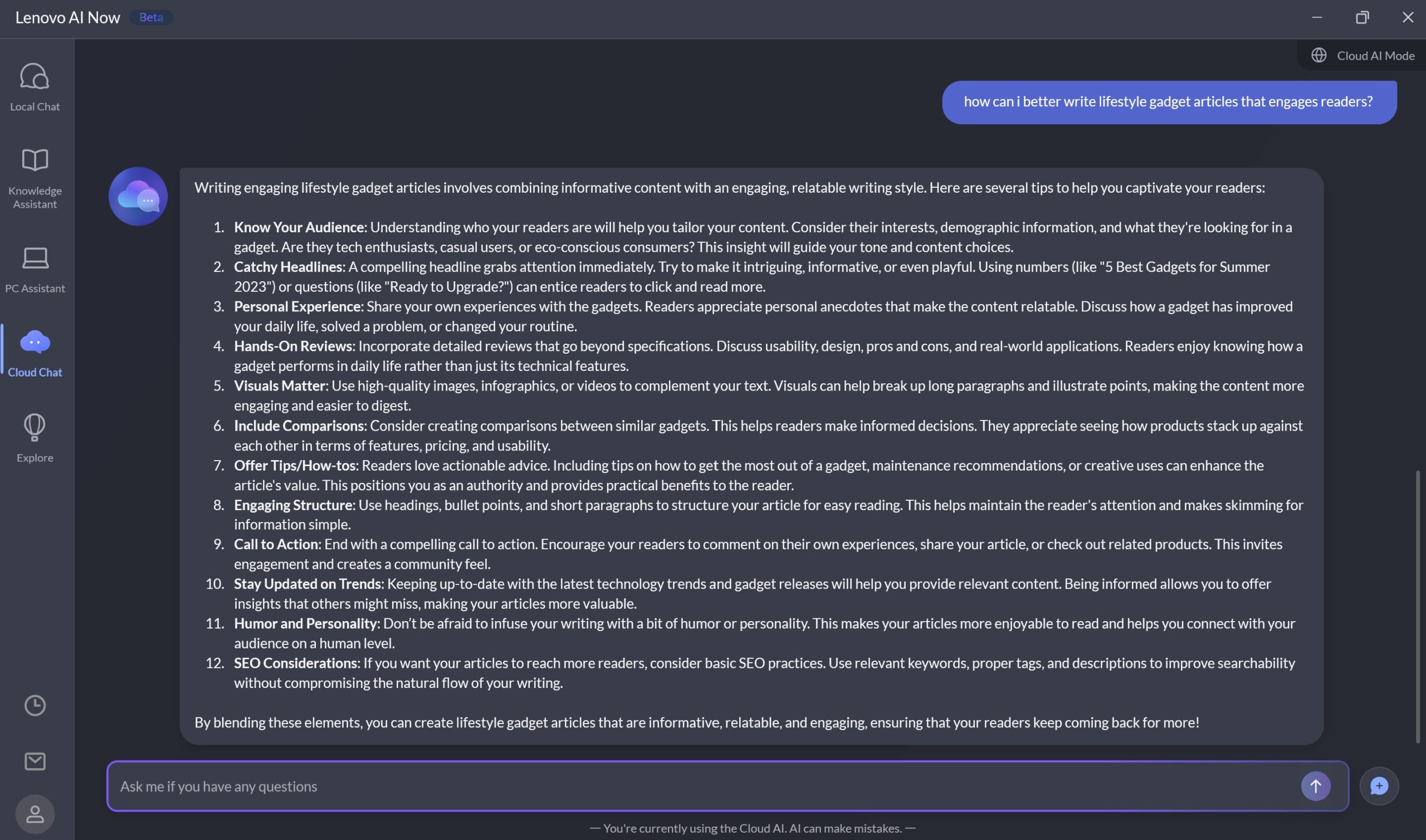The height and width of the screenshot is (840, 1426).
Task: Click the user's question message bubble
Action: point(1169,102)
